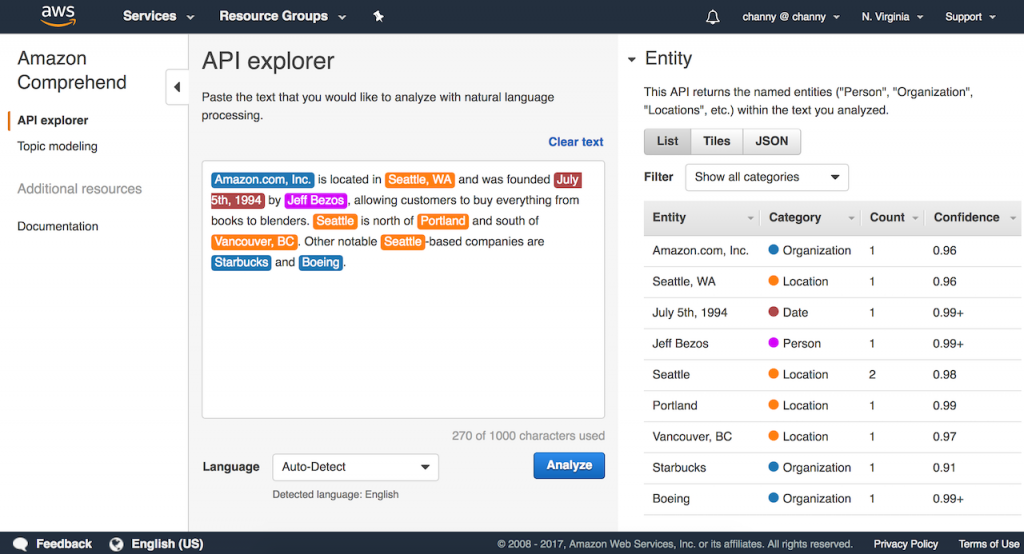Click the Detected language: English label
Image resolution: width=1024 pixels, height=554 pixels.
click(335, 495)
